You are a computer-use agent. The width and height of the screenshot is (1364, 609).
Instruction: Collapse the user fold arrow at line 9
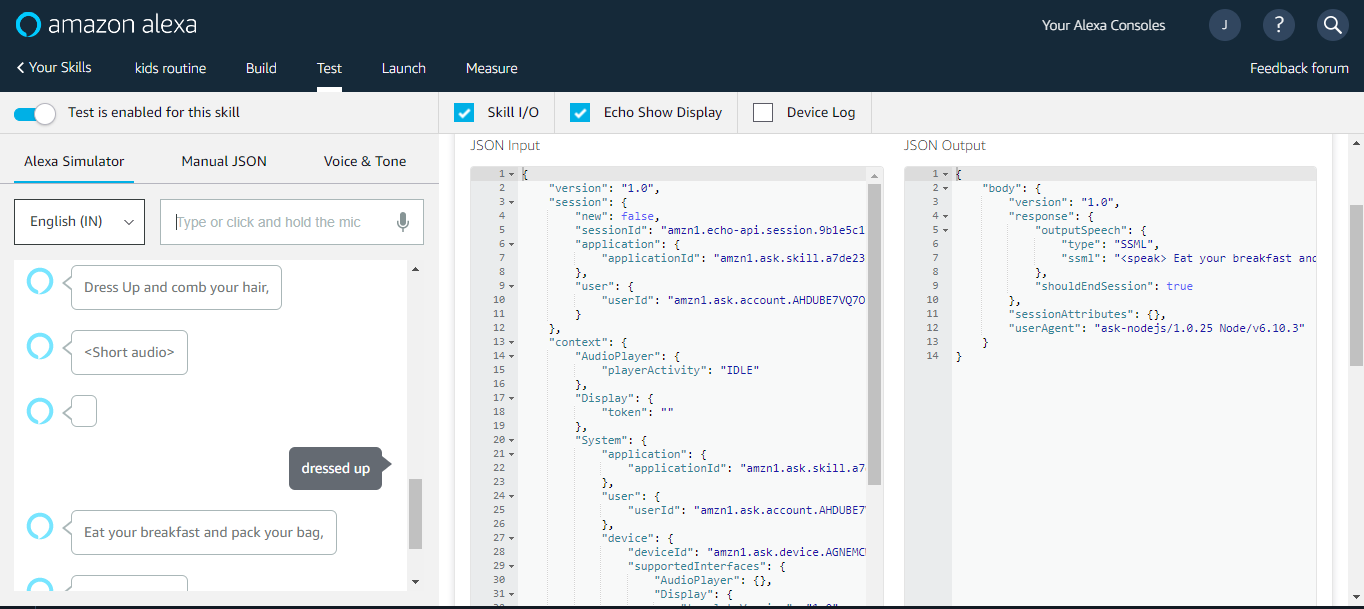point(513,286)
